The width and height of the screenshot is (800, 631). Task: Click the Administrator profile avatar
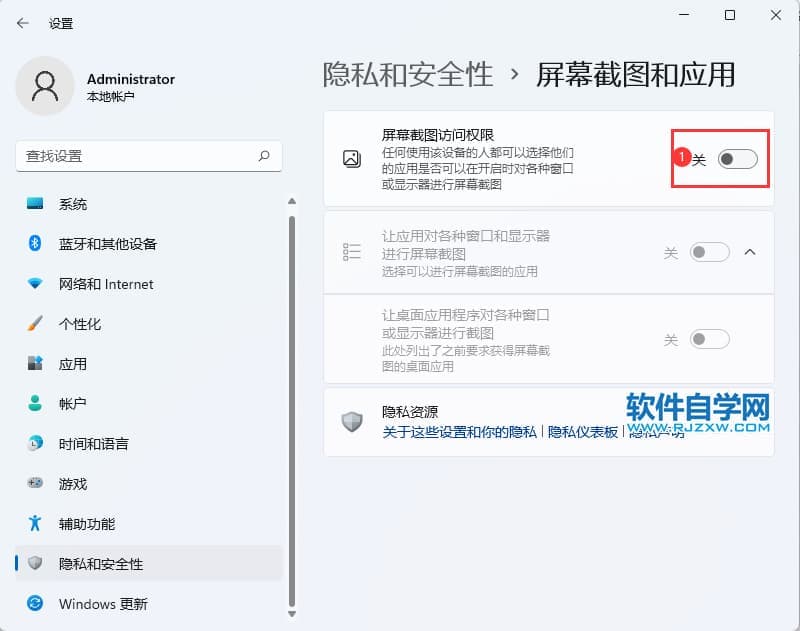(45, 86)
